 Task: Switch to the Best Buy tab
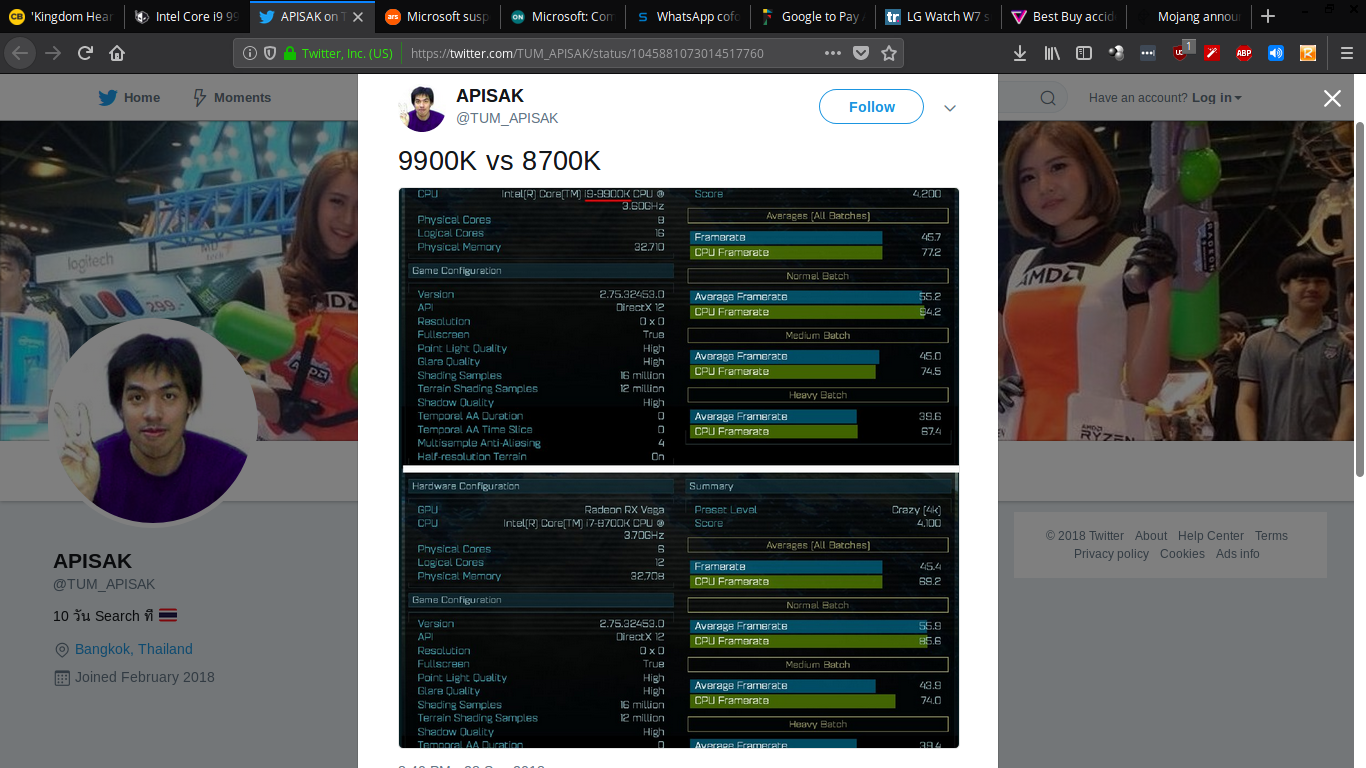1062,16
